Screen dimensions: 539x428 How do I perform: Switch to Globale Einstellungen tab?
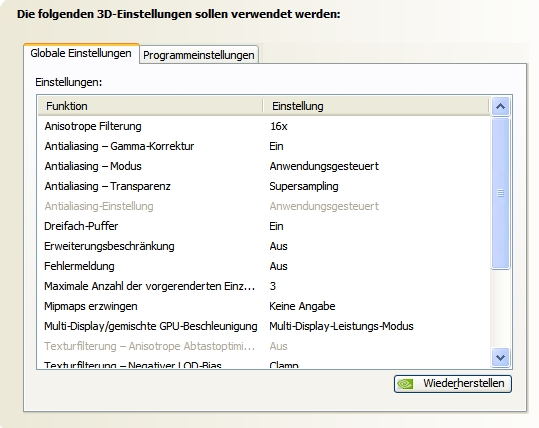coord(81,53)
